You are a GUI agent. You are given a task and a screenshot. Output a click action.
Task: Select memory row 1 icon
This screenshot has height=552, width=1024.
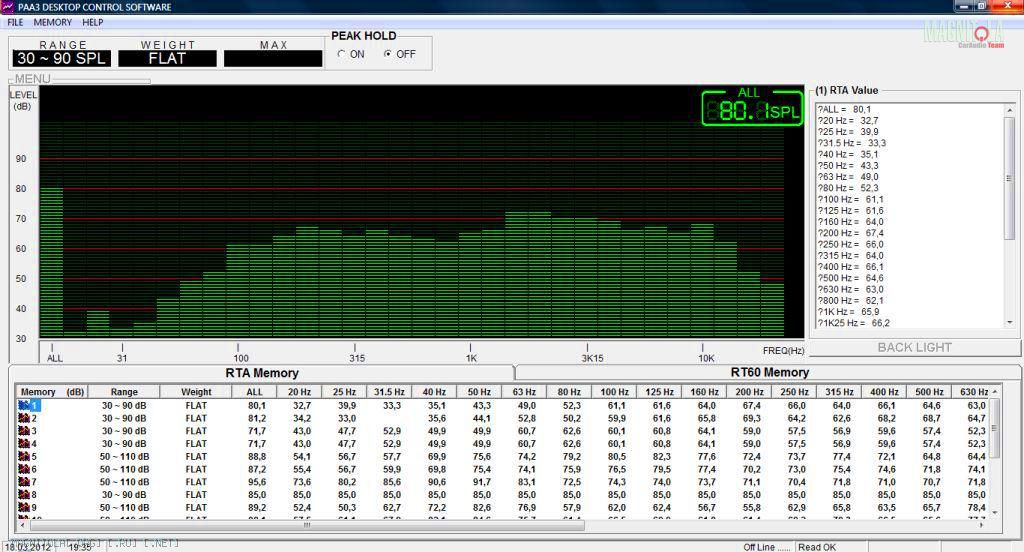[x=24, y=406]
